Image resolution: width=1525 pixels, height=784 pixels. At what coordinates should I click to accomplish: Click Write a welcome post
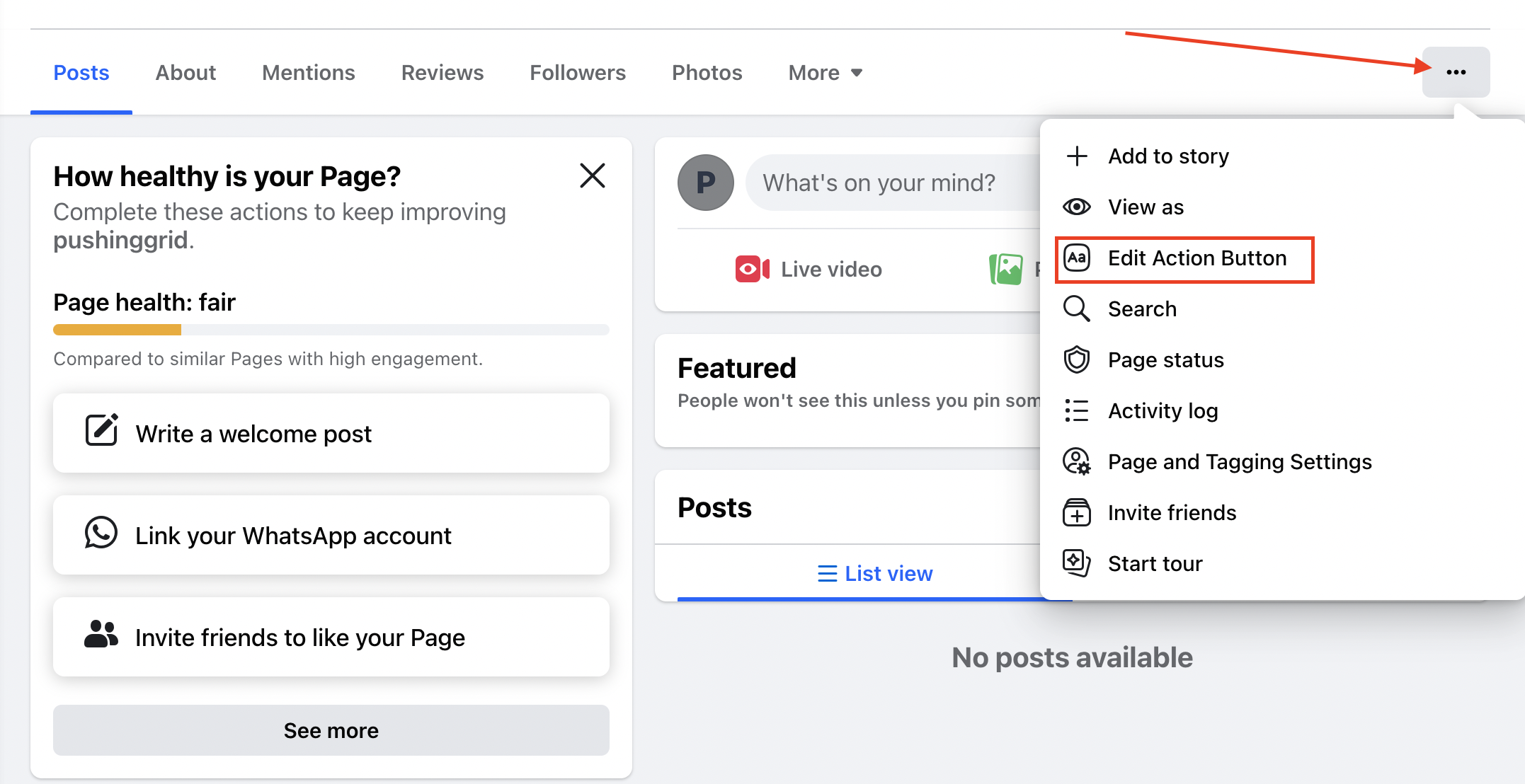coord(331,433)
